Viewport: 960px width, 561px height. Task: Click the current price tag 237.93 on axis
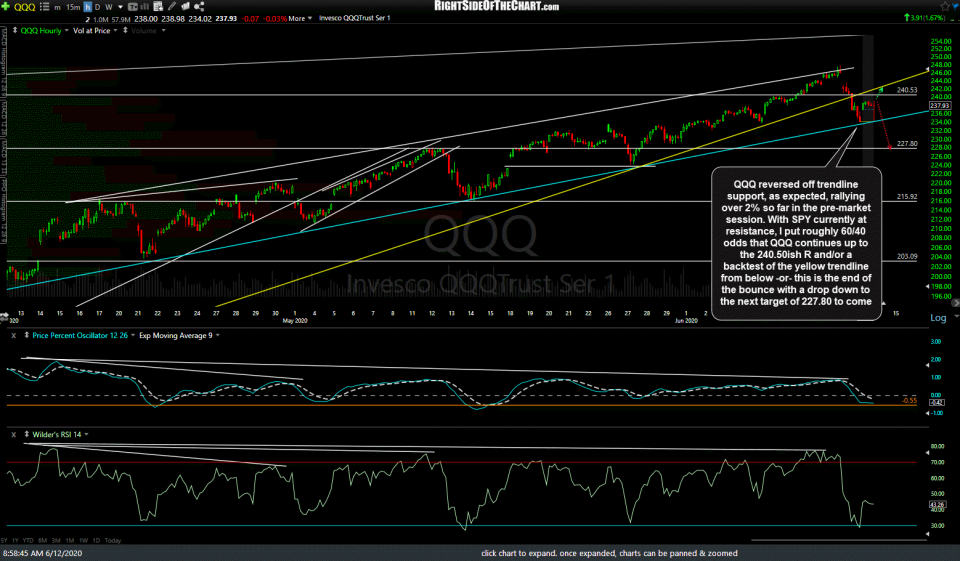click(940, 106)
